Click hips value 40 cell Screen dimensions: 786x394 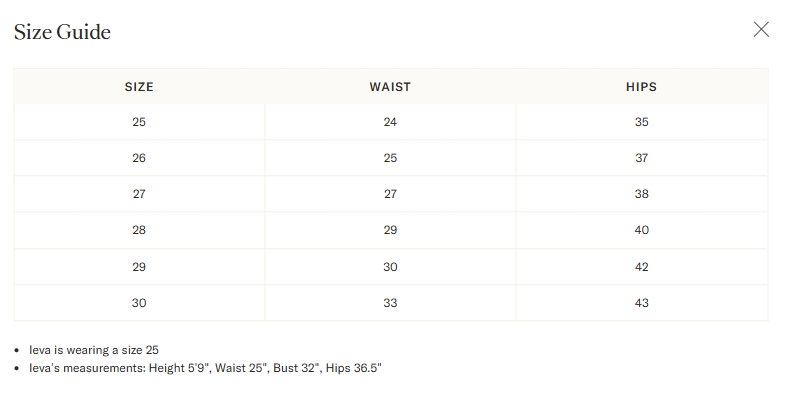point(642,230)
